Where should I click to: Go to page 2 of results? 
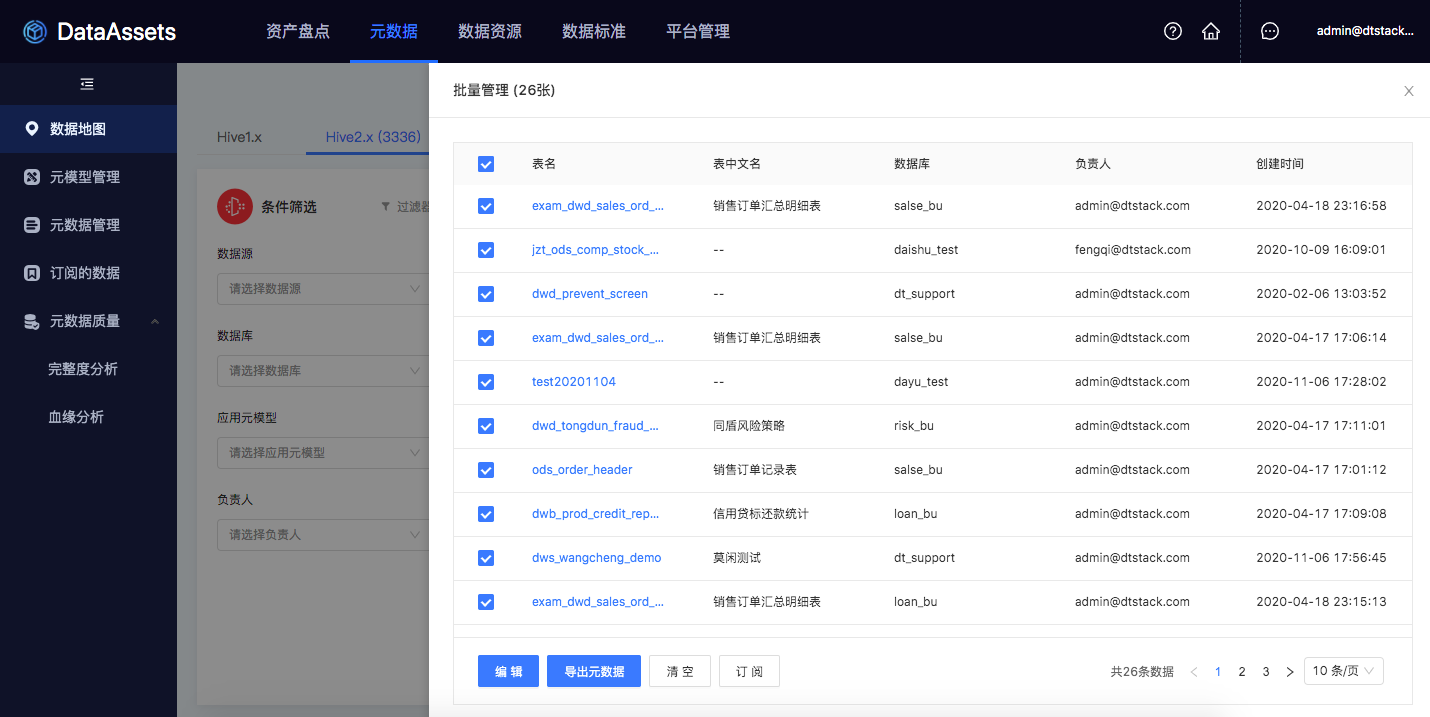(1242, 672)
